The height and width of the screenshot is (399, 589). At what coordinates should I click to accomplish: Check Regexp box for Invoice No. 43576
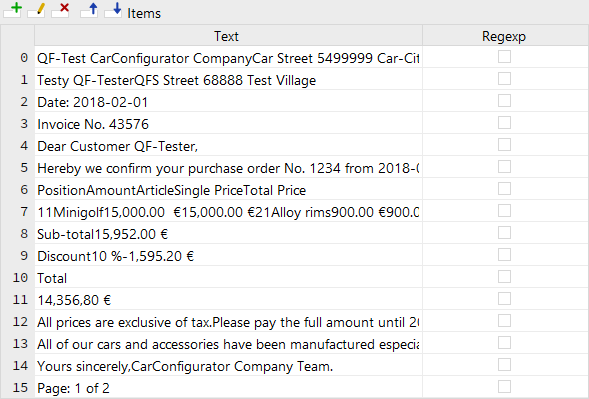tap(504, 123)
